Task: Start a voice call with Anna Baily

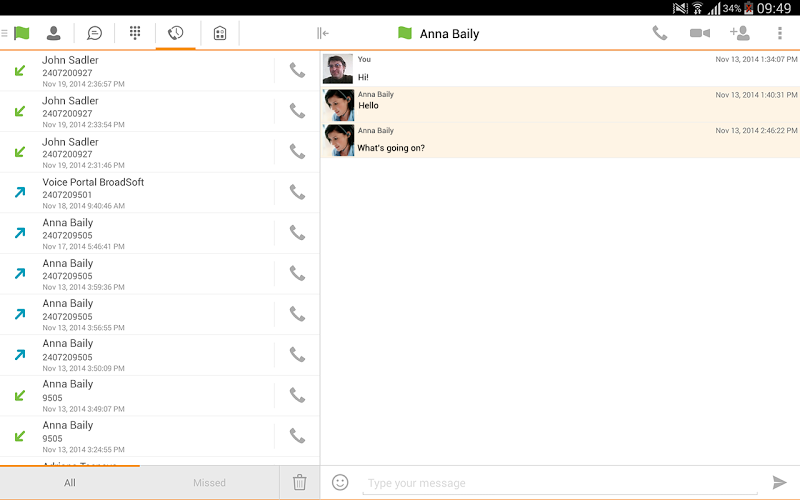Action: point(660,33)
